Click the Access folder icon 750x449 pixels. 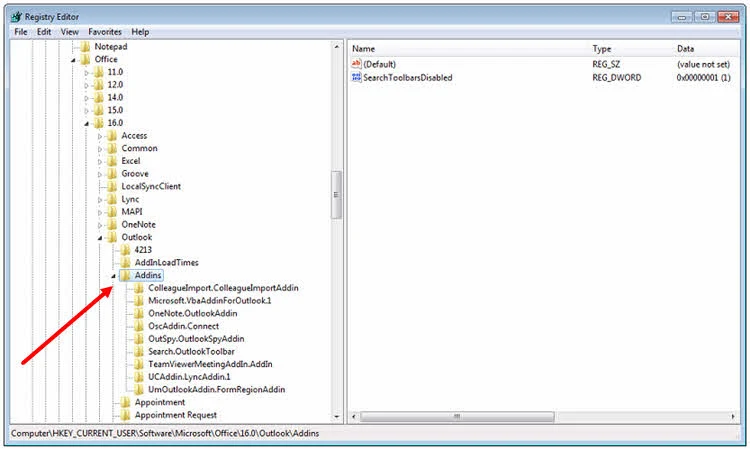pyautogui.click(x=112, y=136)
